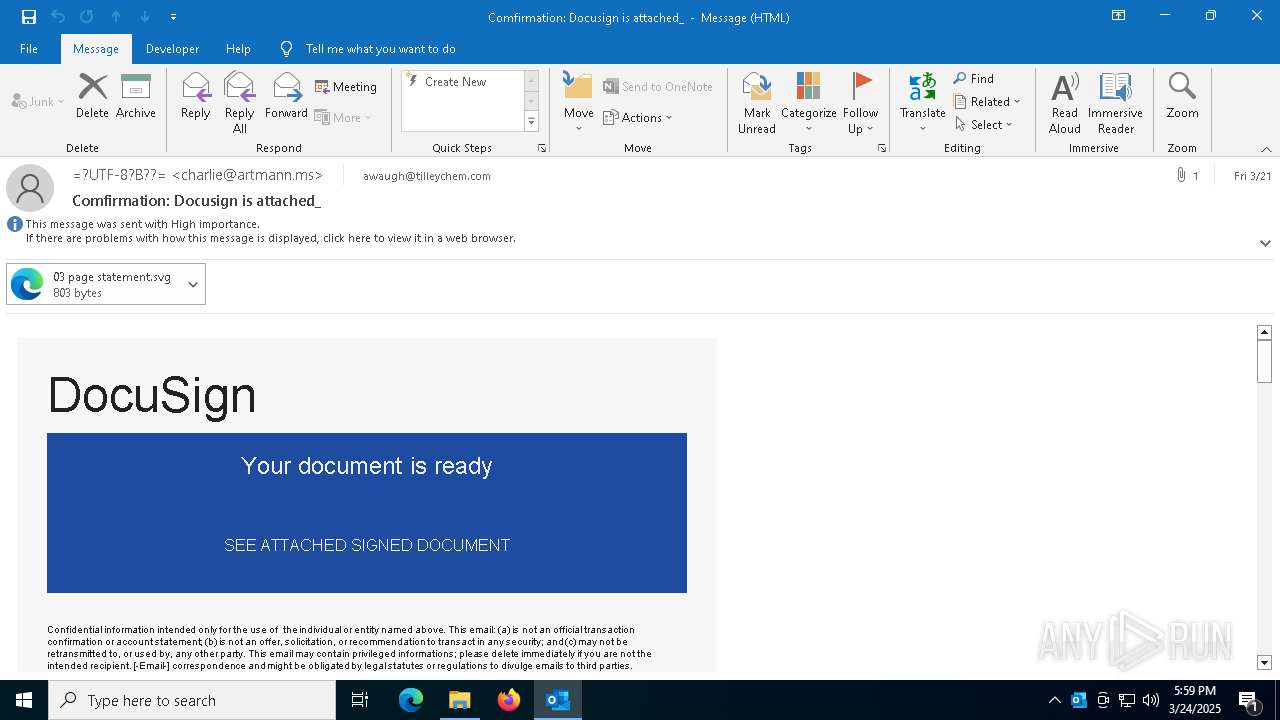Open the Help tab

tap(238, 49)
